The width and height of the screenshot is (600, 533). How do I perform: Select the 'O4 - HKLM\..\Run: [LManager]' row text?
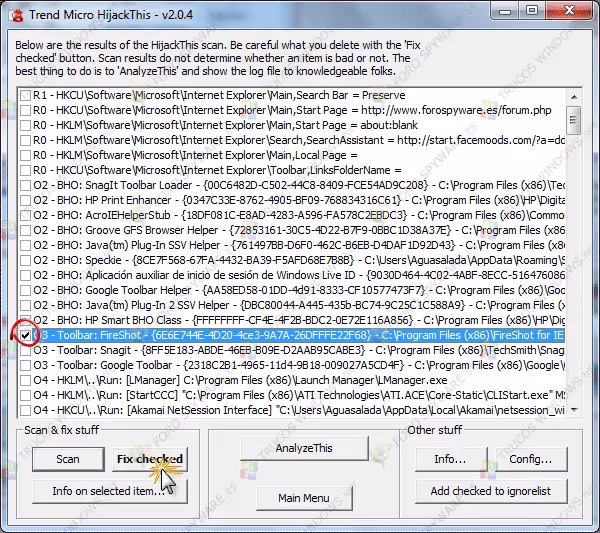click(240, 380)
